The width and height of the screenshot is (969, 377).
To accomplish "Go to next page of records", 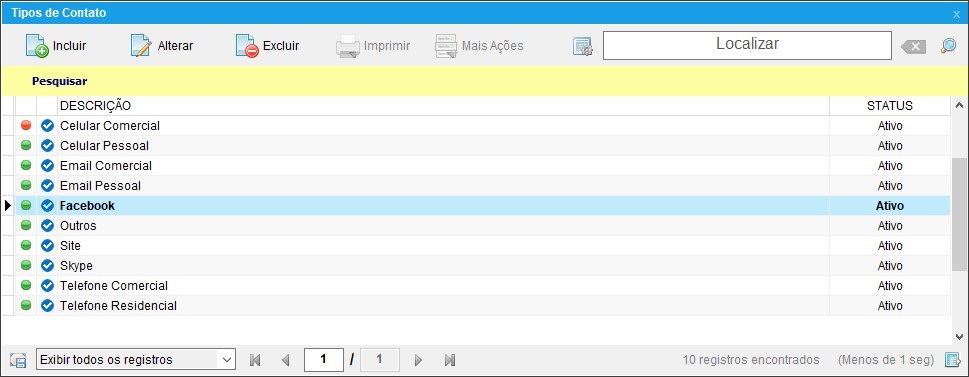I will [x=418, y=360].
